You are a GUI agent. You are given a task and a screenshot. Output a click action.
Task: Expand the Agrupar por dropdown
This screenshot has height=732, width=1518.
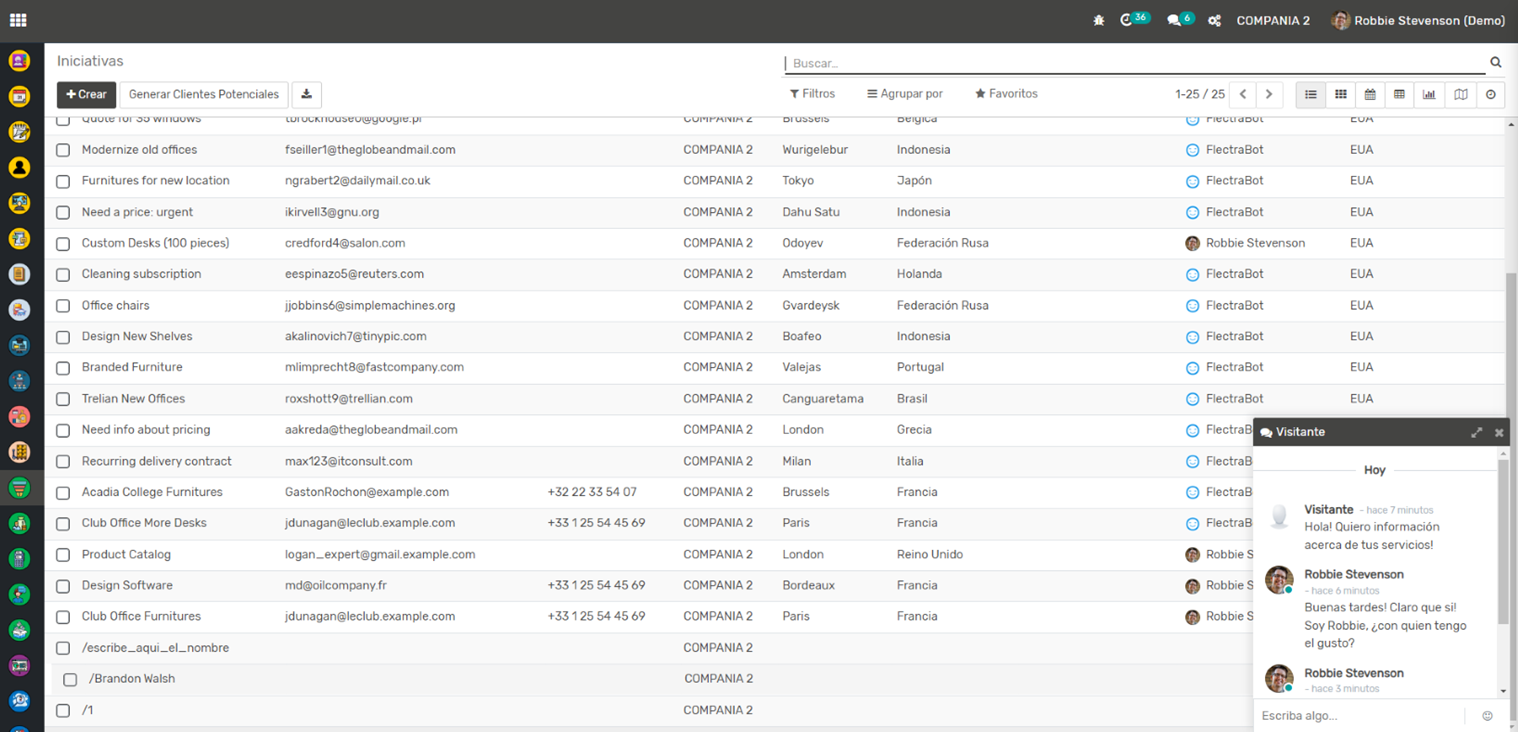click(904, 94)
